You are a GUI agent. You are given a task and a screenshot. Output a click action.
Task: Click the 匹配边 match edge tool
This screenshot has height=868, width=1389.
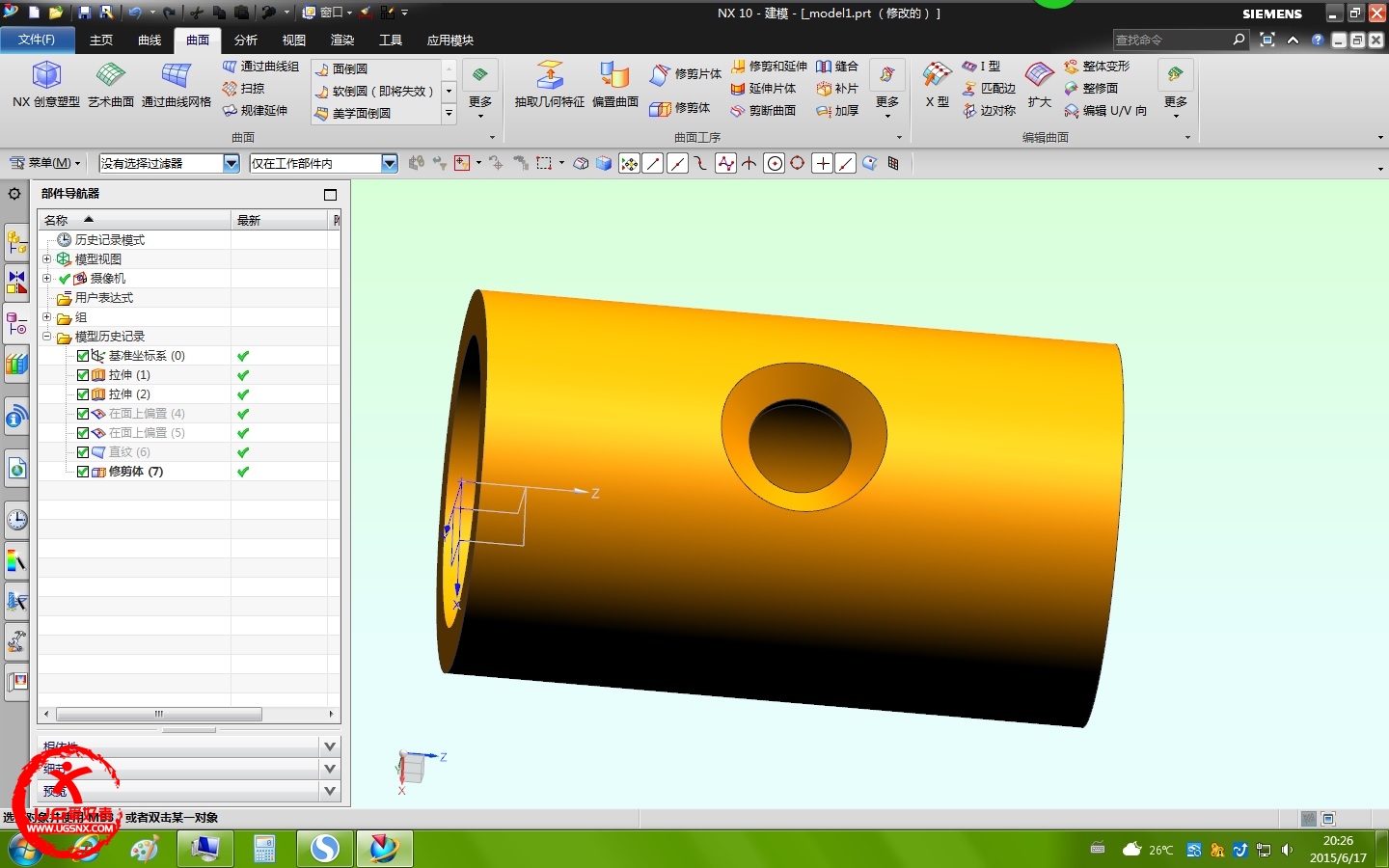tap(989, 89)
